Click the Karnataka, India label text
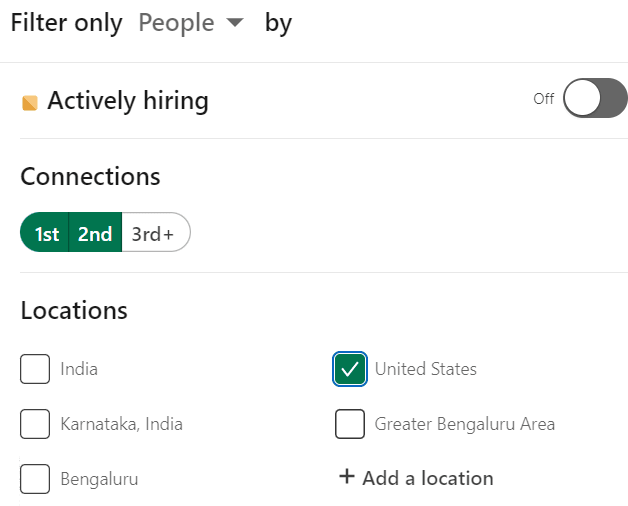The image size is (628, 506). coord(121,424)
